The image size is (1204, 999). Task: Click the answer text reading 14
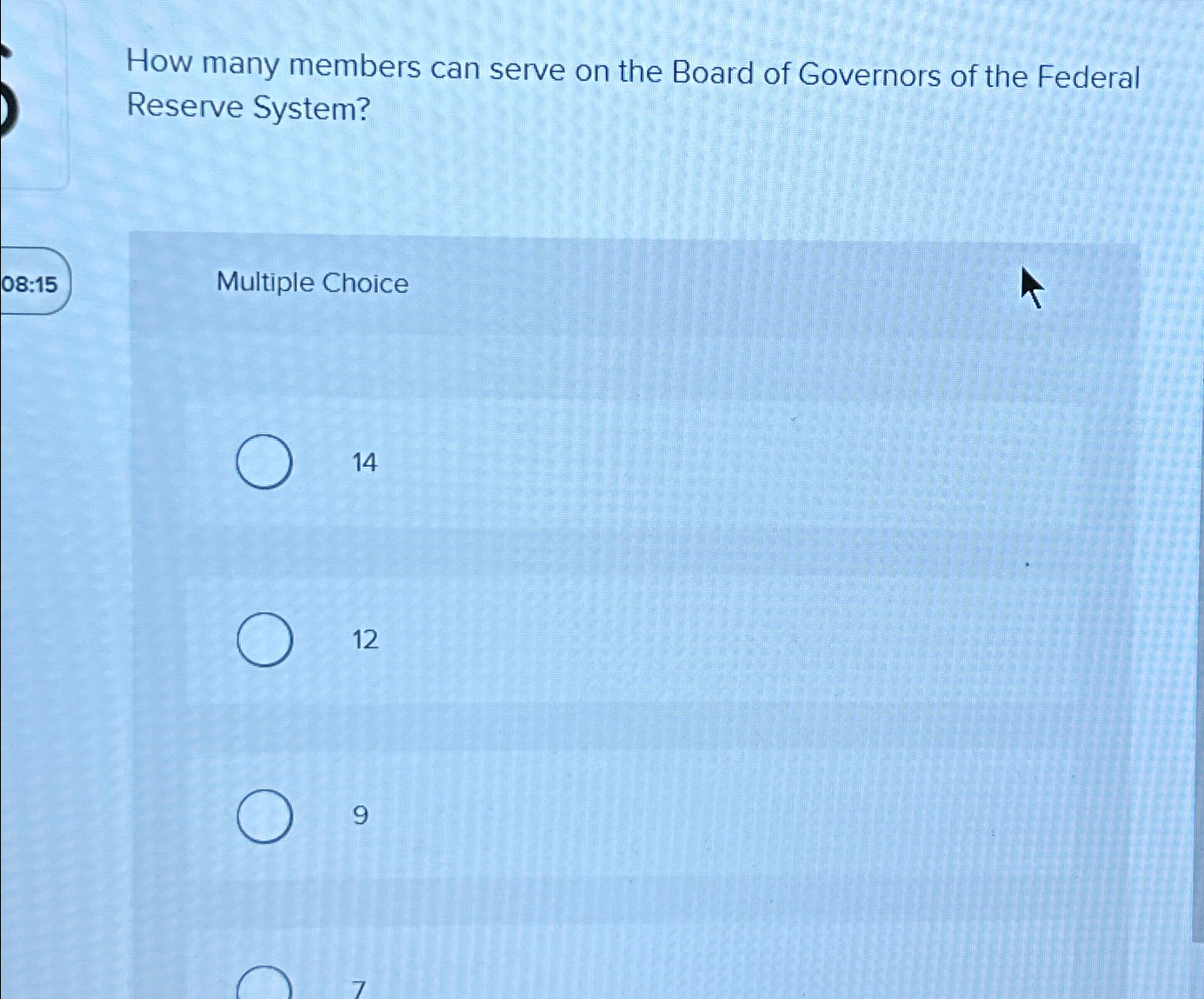pos(364,463)
